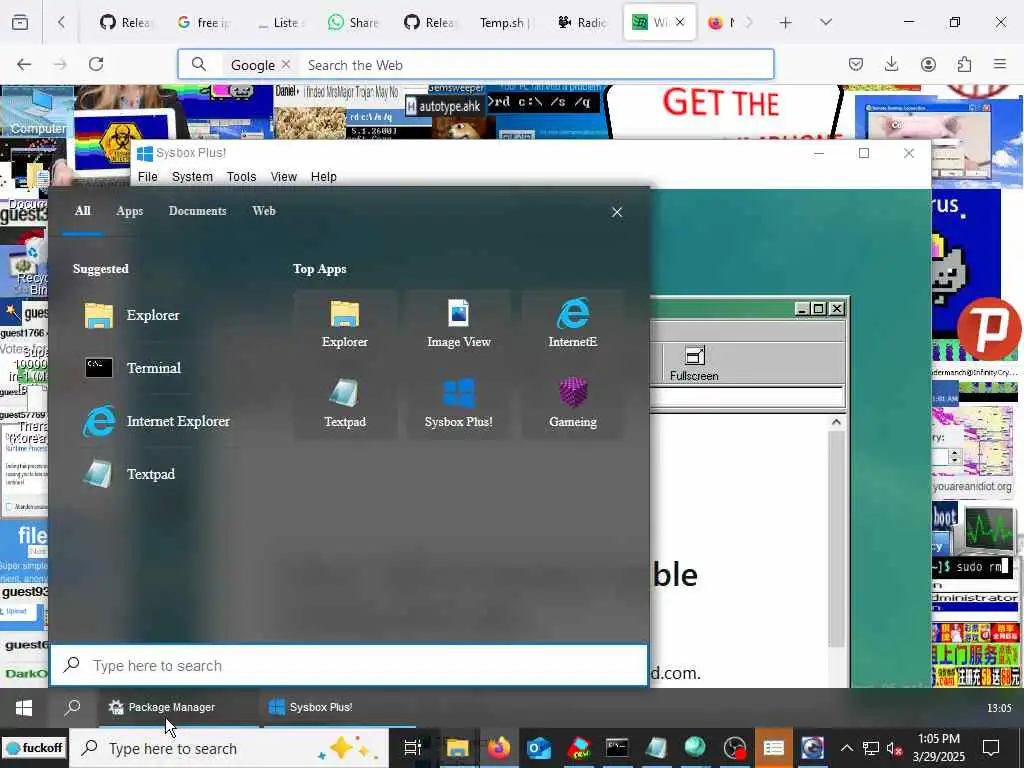
Task: Open Task View on the Windows taskbar
Action: [x=413, y=748]
